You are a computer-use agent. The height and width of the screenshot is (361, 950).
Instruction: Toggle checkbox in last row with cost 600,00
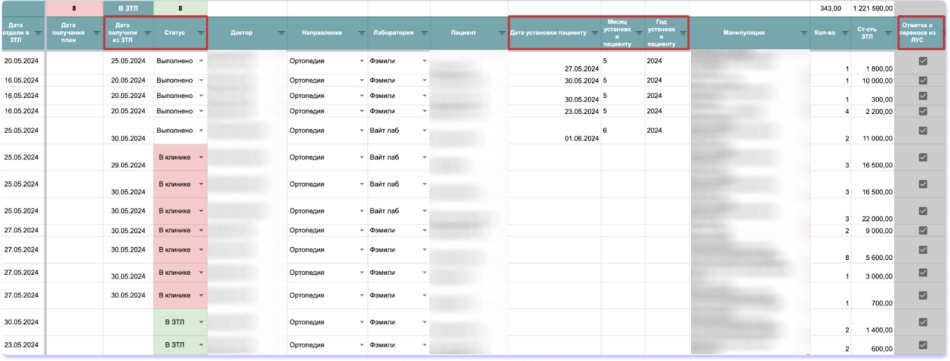pyautogui.click(x=923, y=345)
